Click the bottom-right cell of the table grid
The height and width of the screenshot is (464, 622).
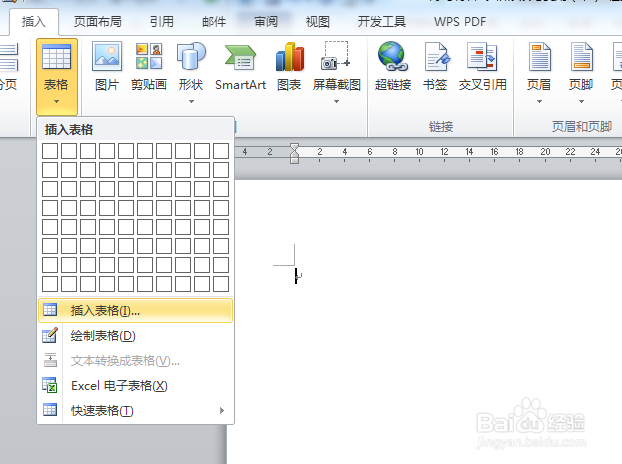[221, 284]
